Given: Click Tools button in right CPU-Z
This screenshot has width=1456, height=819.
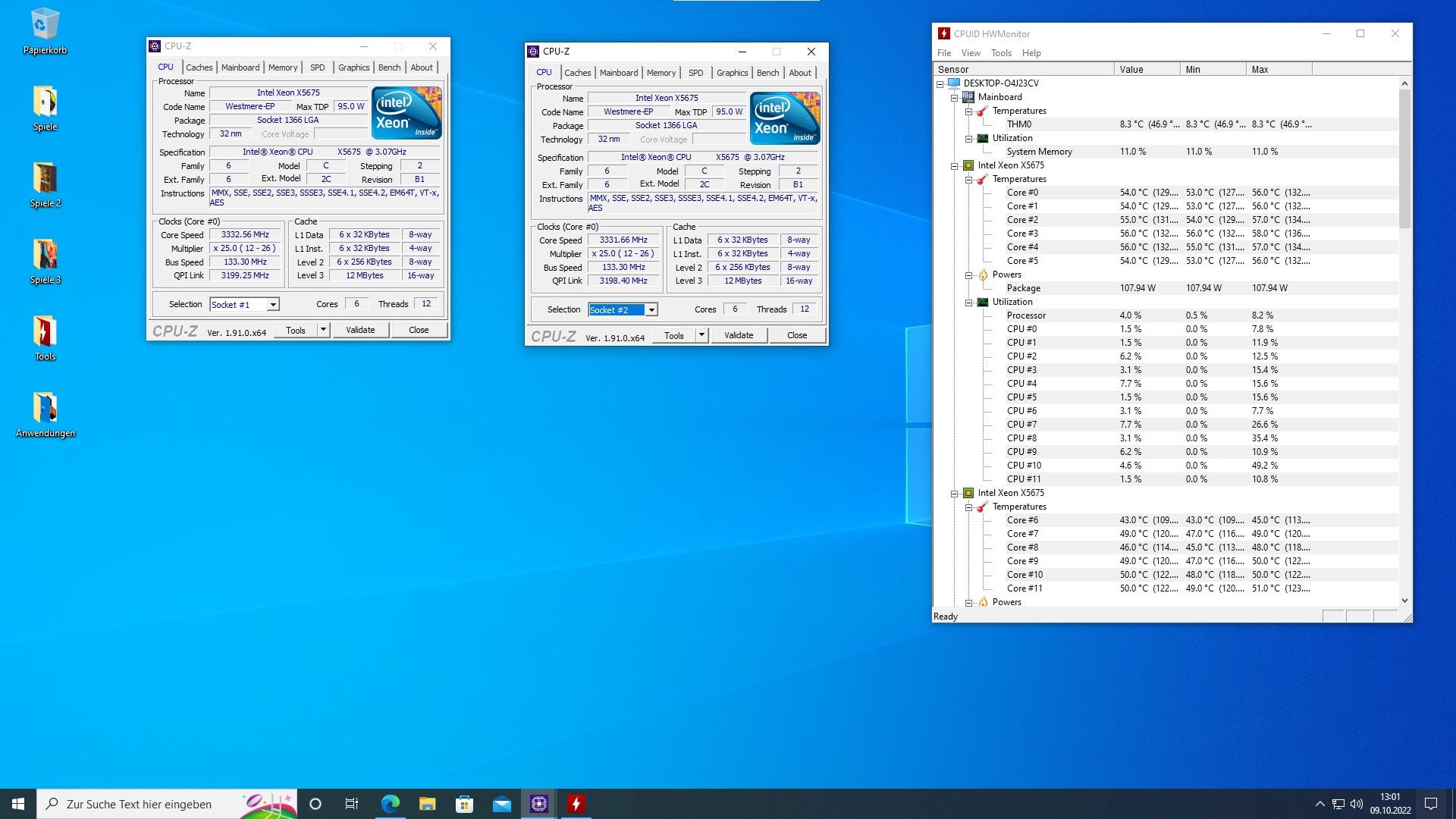Looking at the screenshot, I should coord(674,335).
